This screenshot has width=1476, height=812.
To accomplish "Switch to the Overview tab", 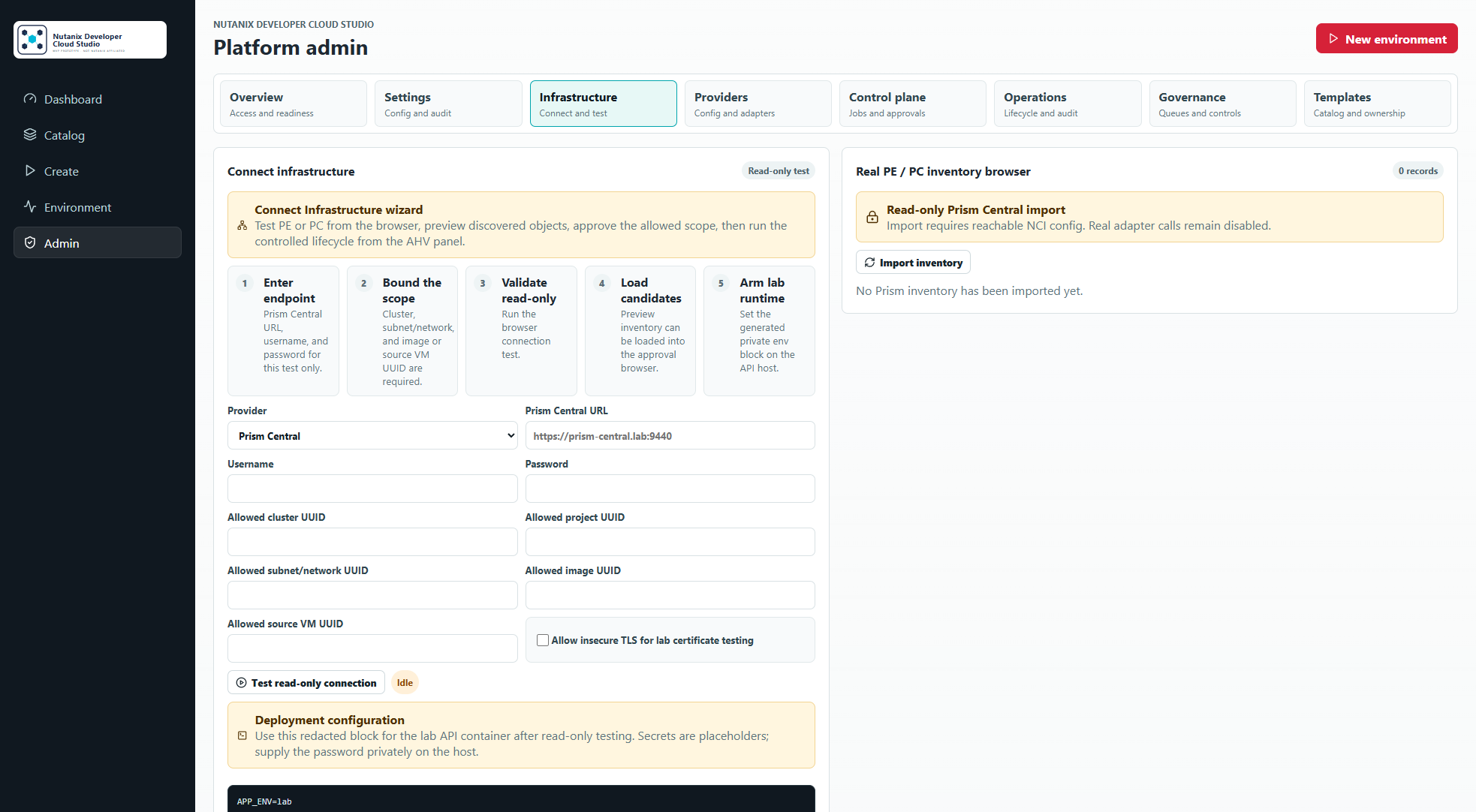I will pyautogui.click(x=294, y=104).
